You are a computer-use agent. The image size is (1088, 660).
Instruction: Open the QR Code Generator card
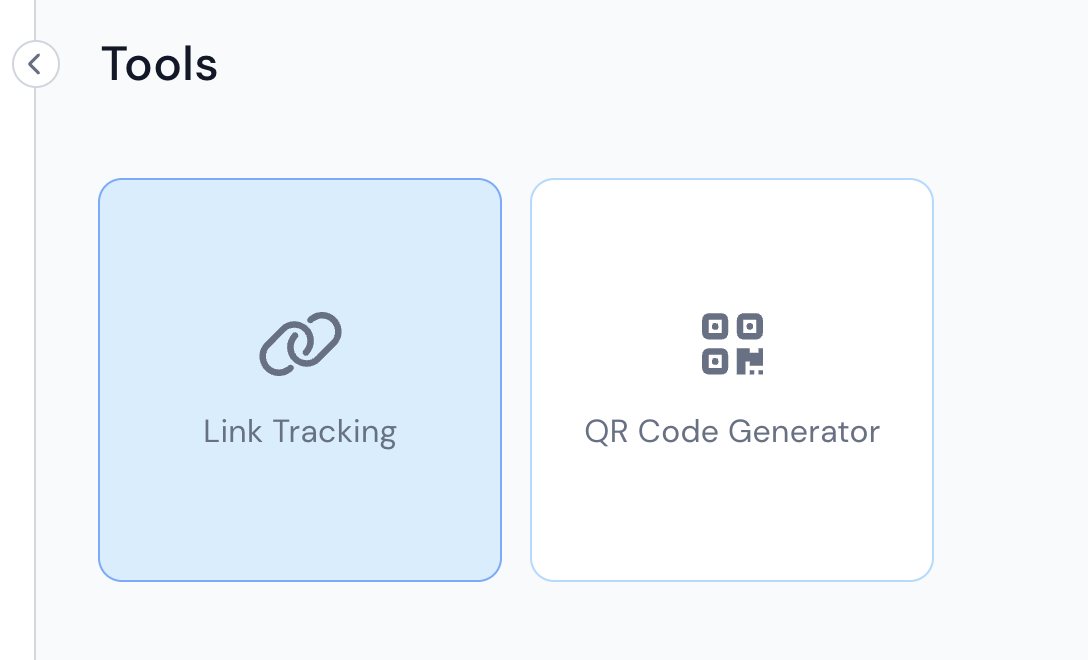[732, 380]
